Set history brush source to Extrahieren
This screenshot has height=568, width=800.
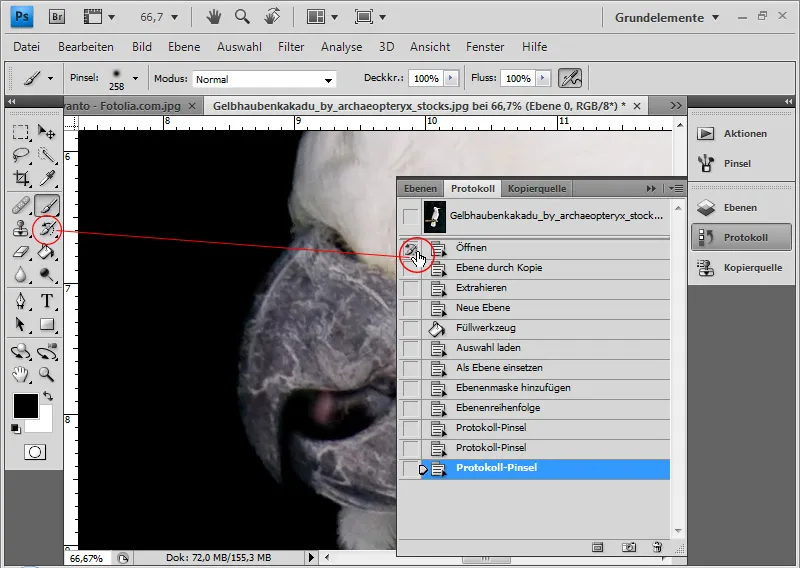pos(411,288)
